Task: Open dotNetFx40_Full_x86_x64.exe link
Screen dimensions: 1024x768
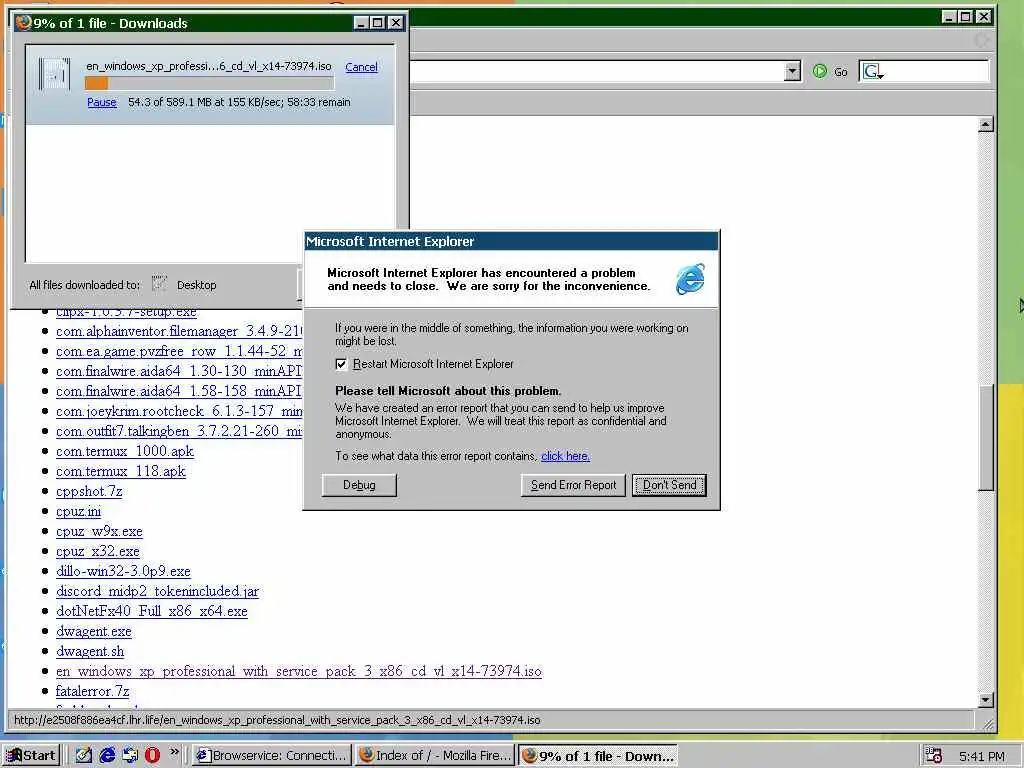Action: 152,611
